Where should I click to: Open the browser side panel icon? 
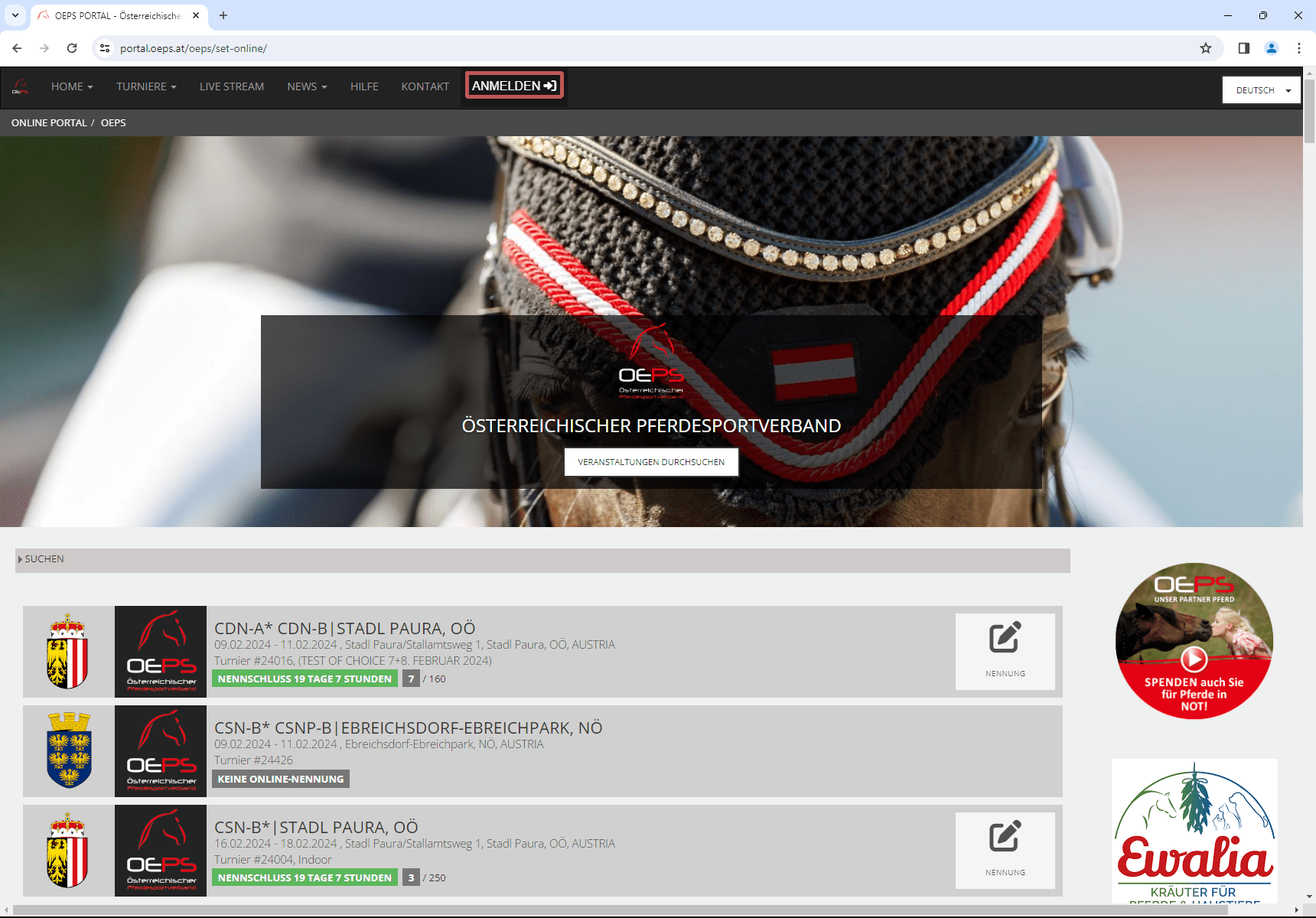pos(1244,48)
